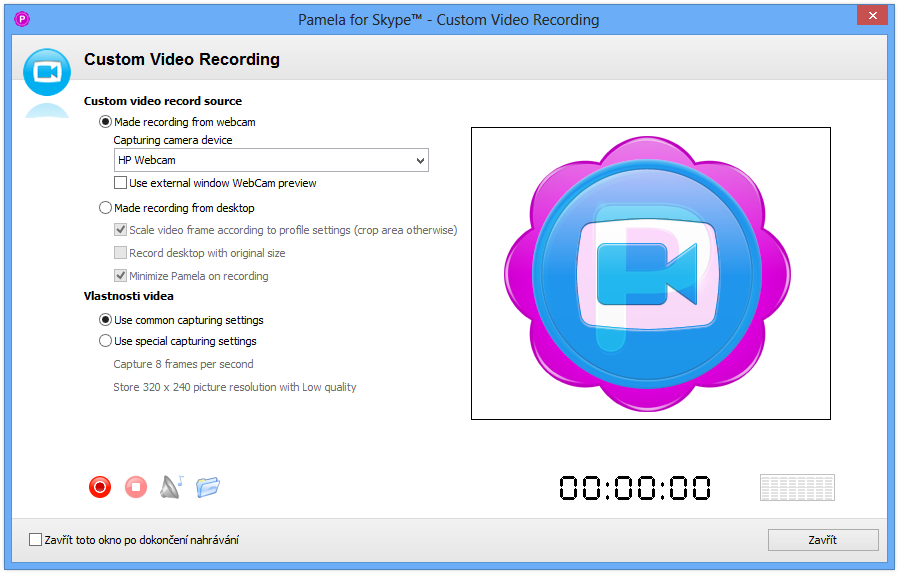Click the 00:00:00 recording timer
Screen dimensions: 899x574
coord(635,488)
